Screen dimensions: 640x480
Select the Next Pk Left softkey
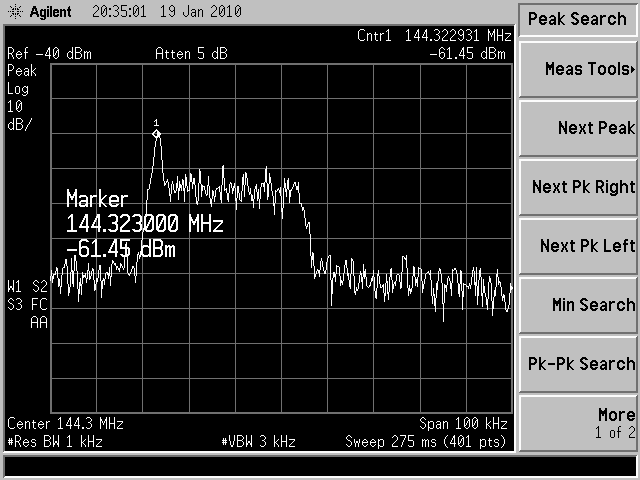(578, 246)
